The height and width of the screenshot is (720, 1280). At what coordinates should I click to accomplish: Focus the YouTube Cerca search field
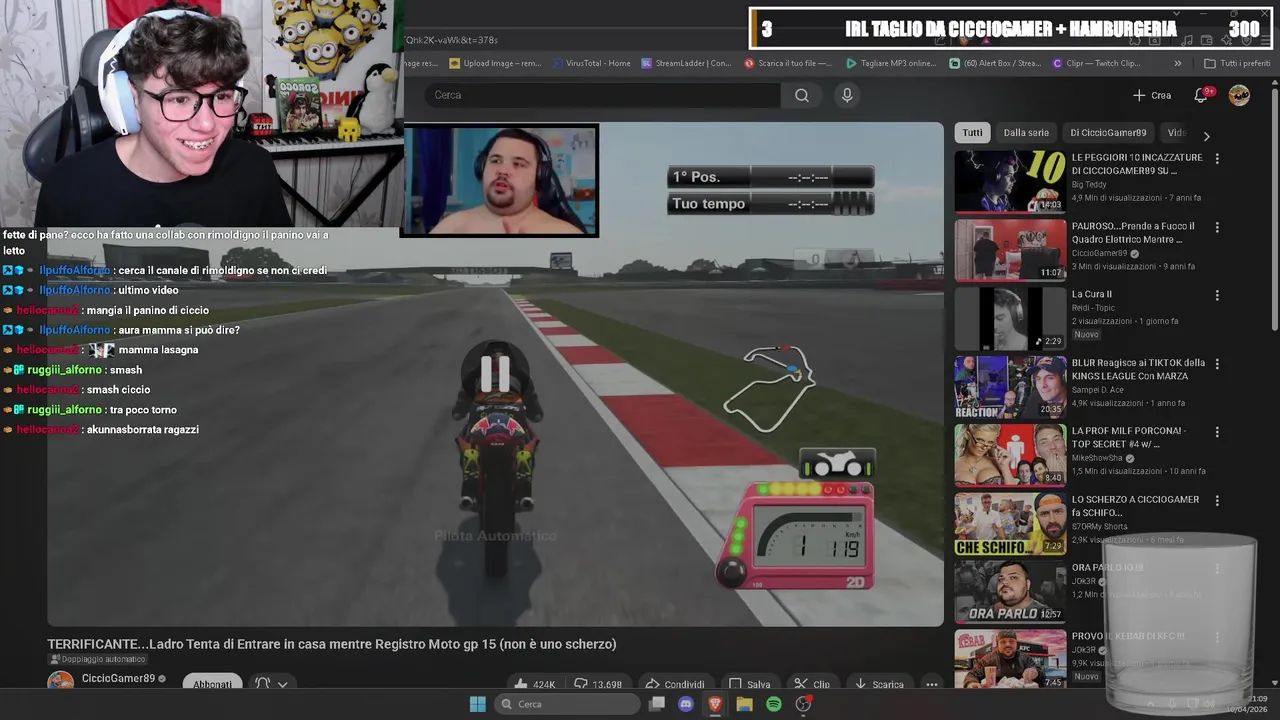click(603, 95)
